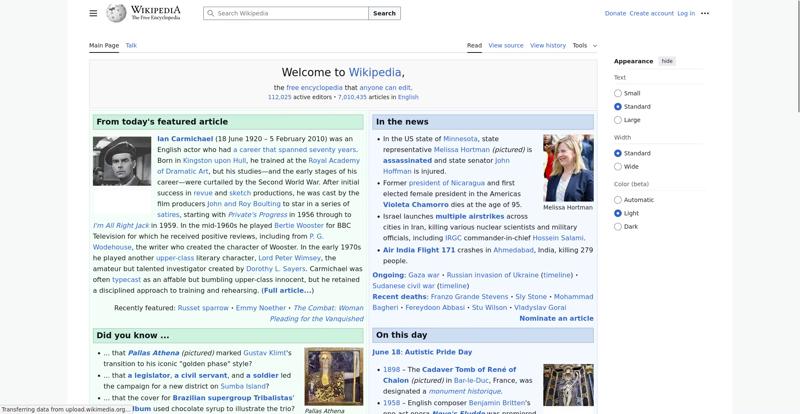Select Wide width option
Image resolution: width=800 pixels, height=414 pixels.
coord(618,166)
